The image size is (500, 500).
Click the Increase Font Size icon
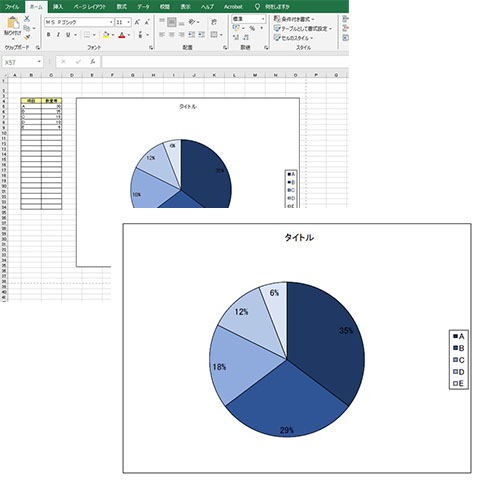click(137, 22)
